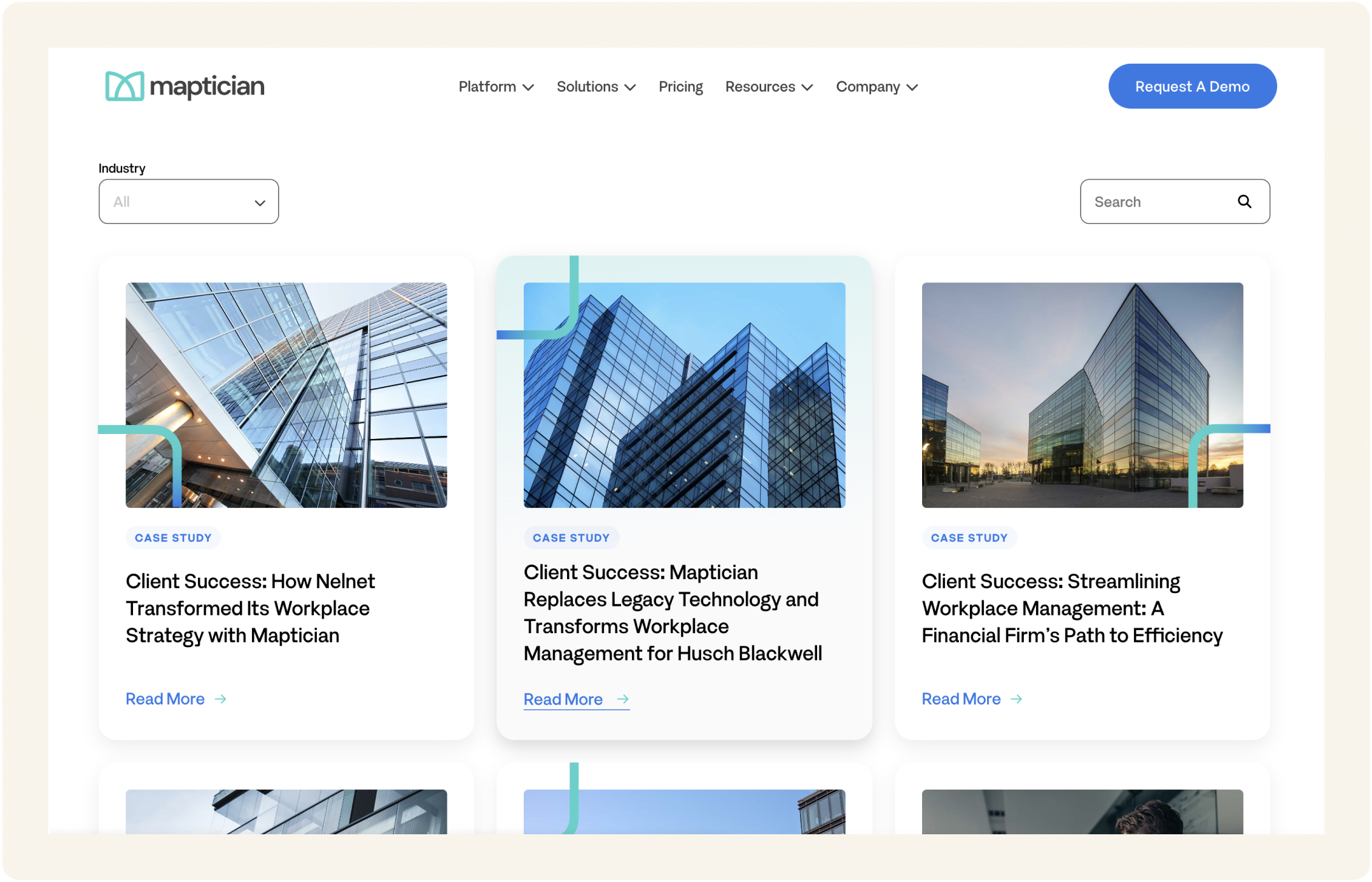
Task: Click the Request A Demo button
Action: click(x=1192, y=86)
